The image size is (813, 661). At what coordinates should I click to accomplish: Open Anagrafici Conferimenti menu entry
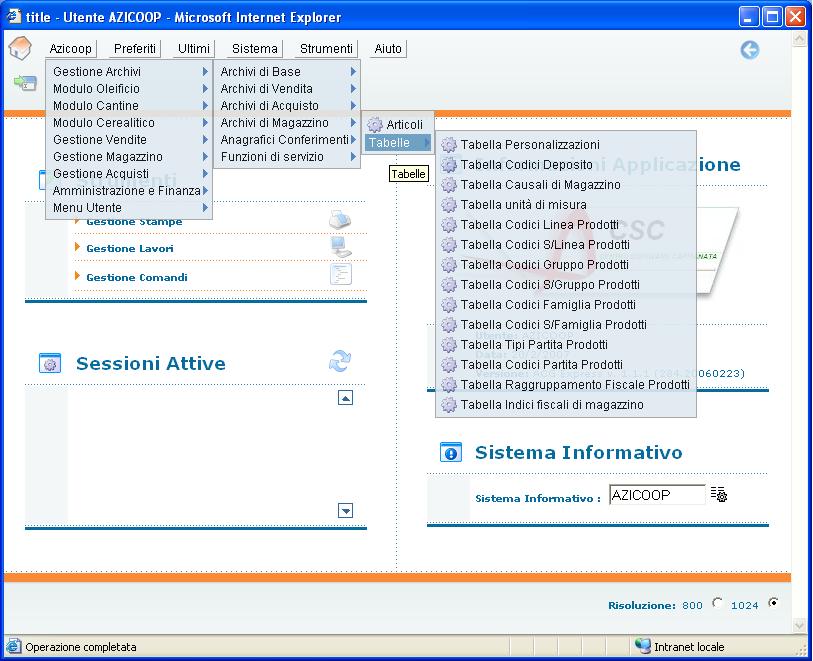[287, 140]
